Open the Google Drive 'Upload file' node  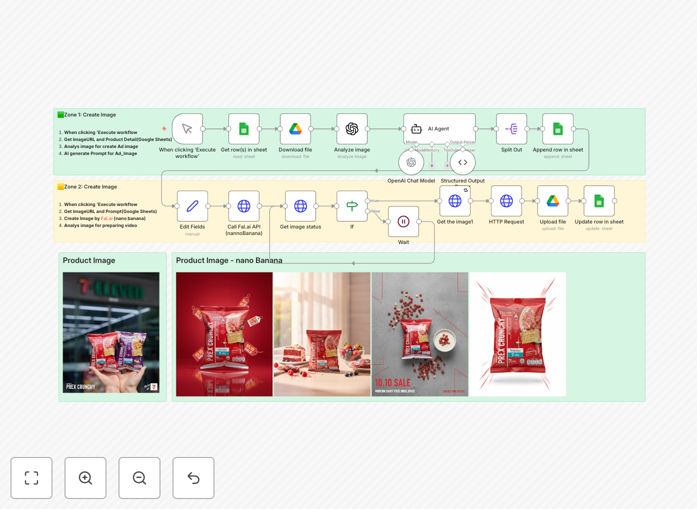(x=553, y=201)
